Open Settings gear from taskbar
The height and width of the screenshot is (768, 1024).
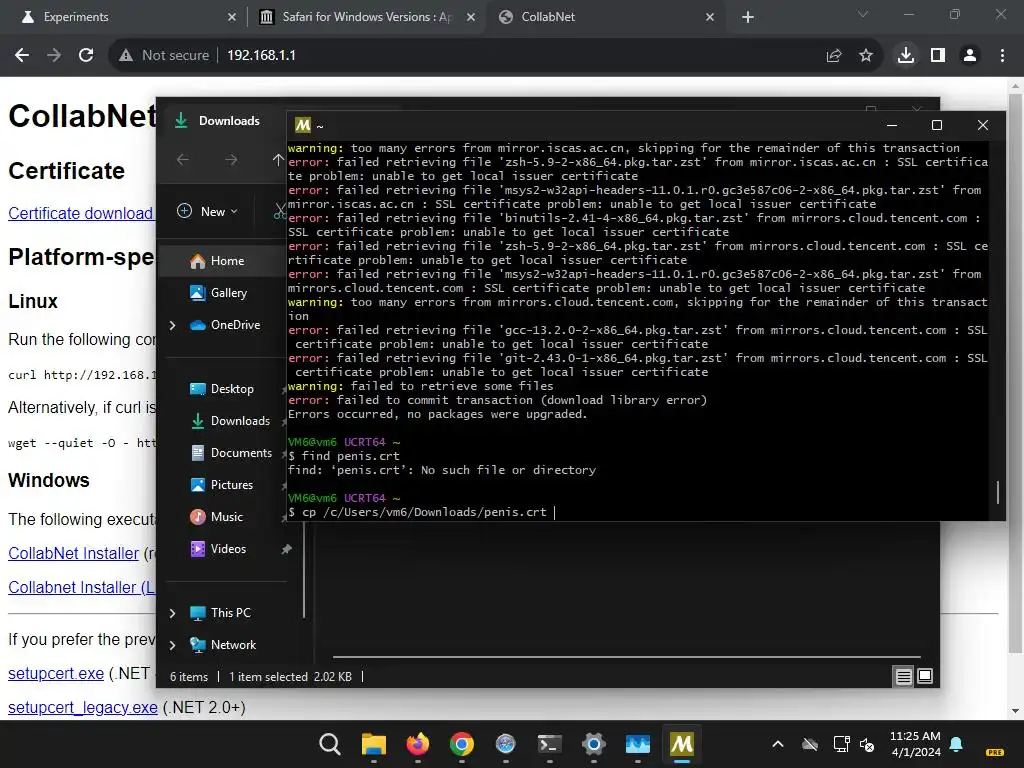click(x=594, y=744)
